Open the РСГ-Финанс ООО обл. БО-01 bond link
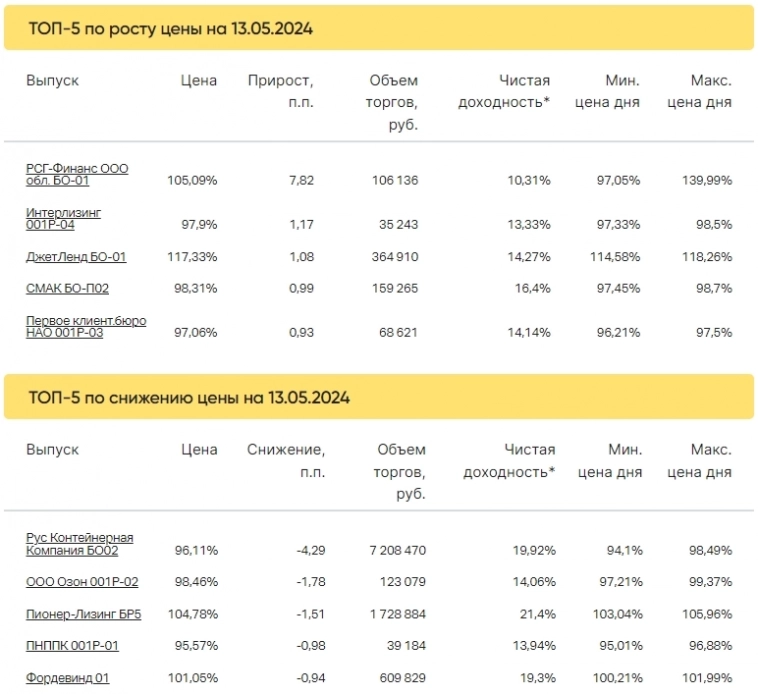Screen dimensions: 758x694 (x=77, y=175)
